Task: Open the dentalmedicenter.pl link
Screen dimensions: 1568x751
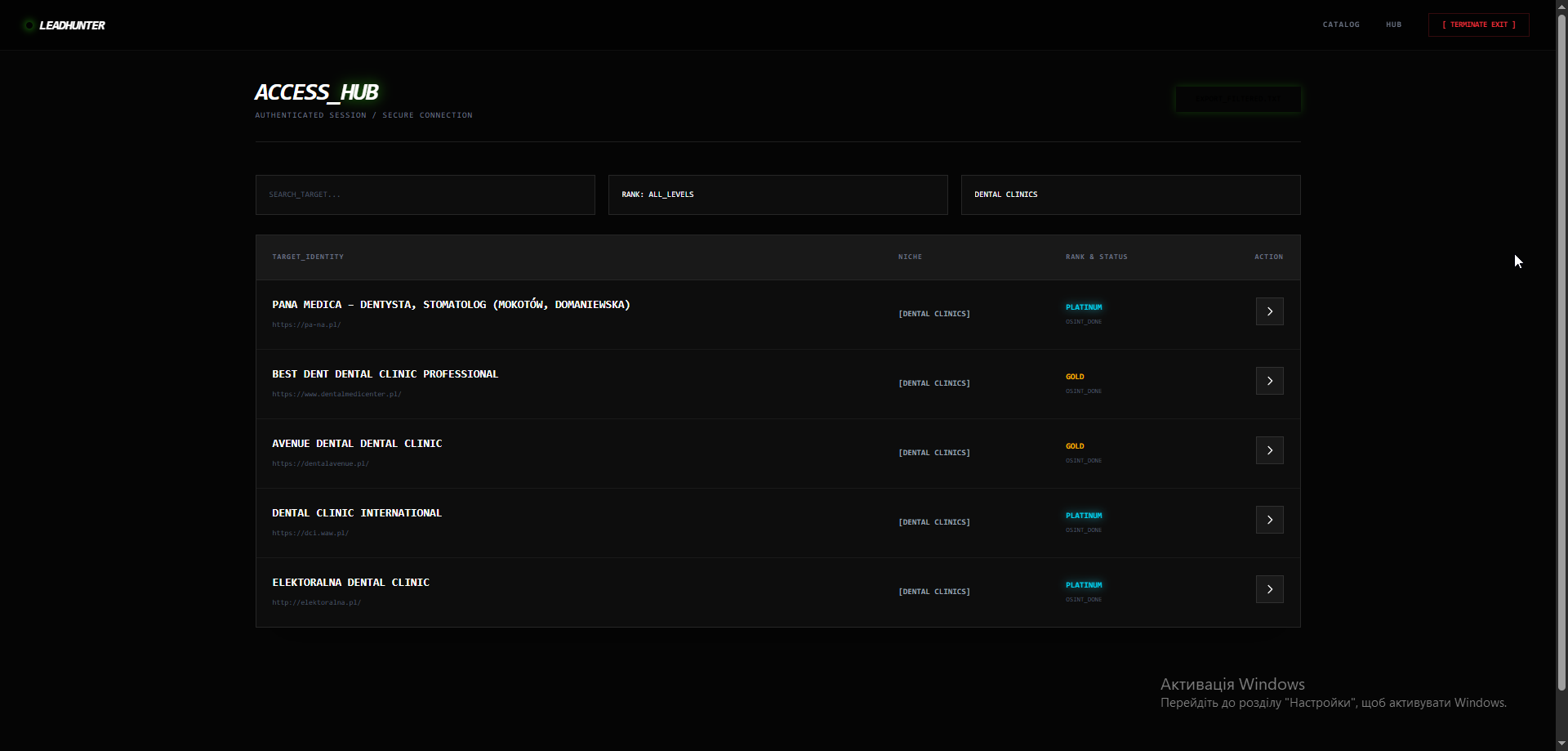Action: [x=336, y=394]
